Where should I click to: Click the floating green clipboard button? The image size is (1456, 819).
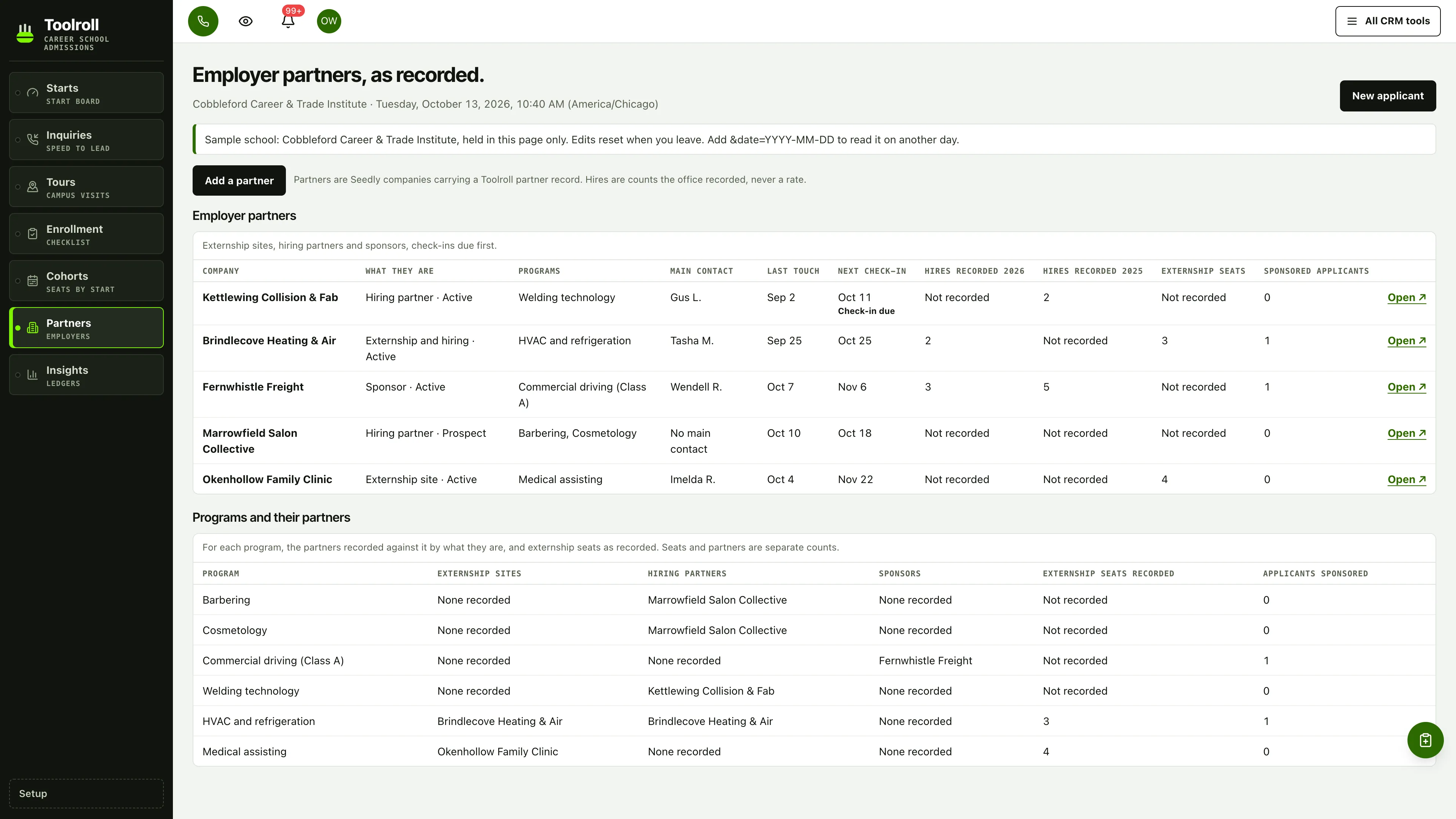1425,740
